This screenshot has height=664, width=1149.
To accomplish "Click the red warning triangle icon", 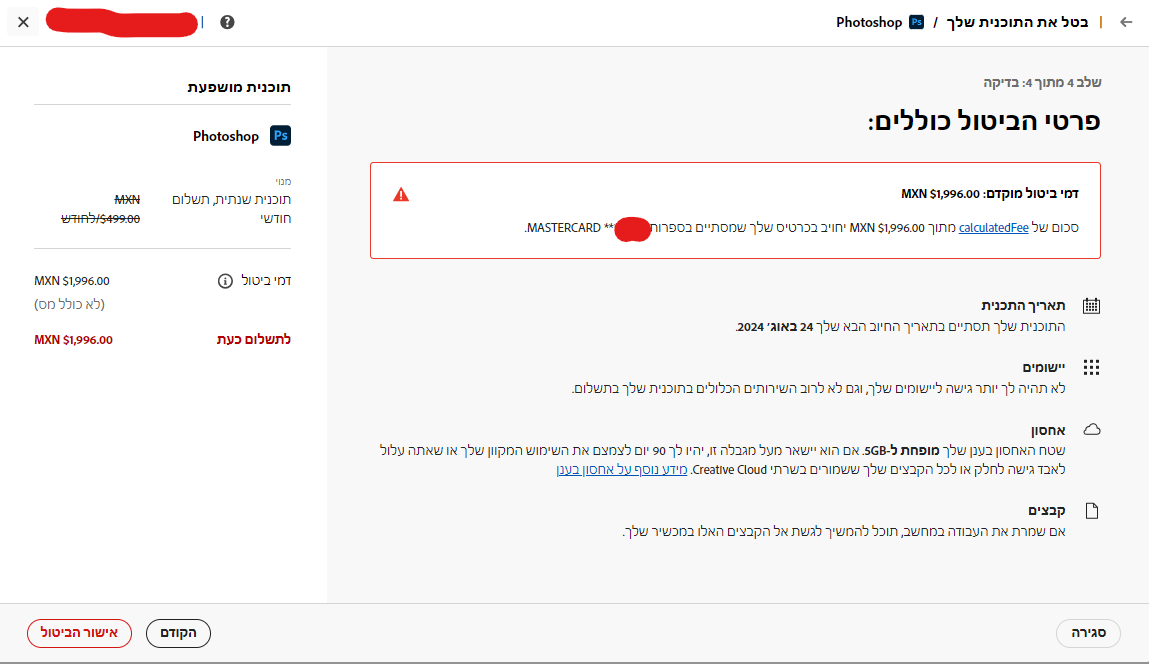I will [x=401, y=194].
